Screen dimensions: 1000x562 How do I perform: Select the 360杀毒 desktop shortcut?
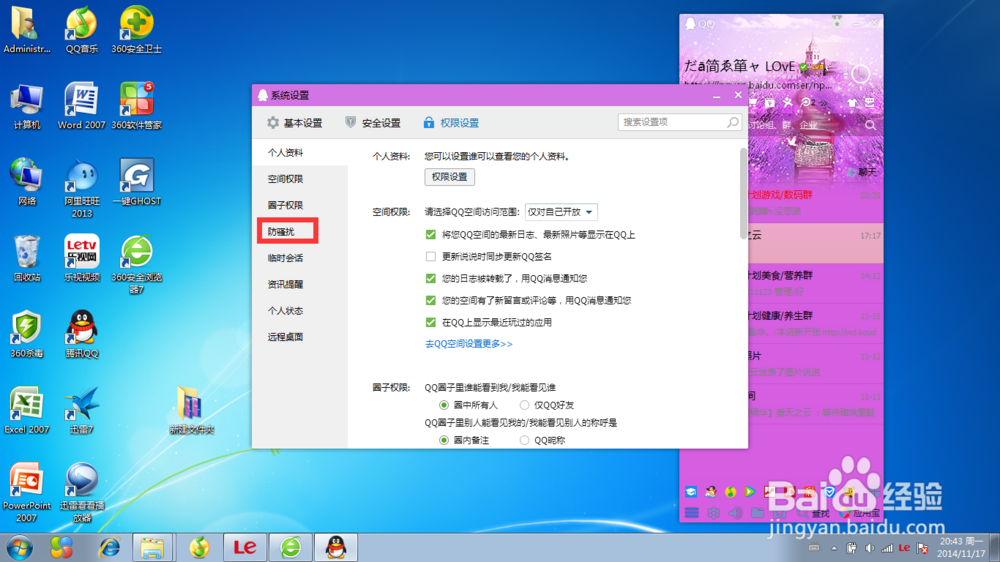27,334
